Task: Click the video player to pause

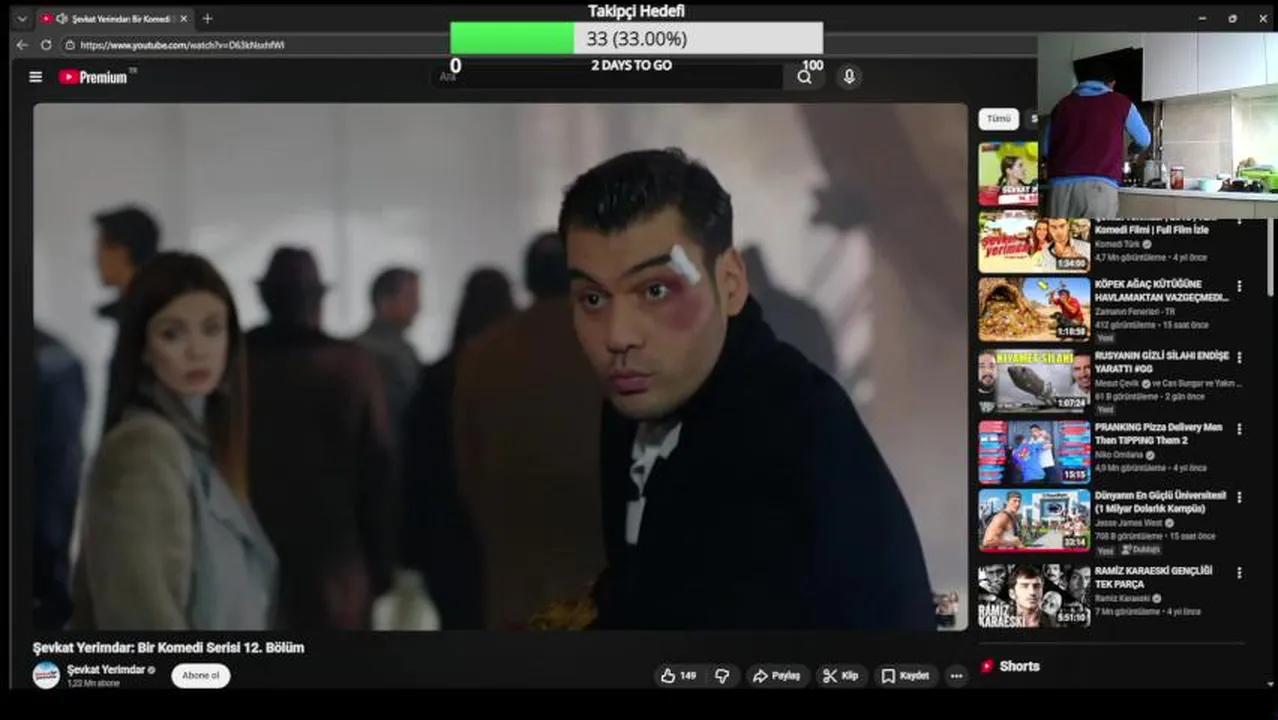Action: pos(500,367)
